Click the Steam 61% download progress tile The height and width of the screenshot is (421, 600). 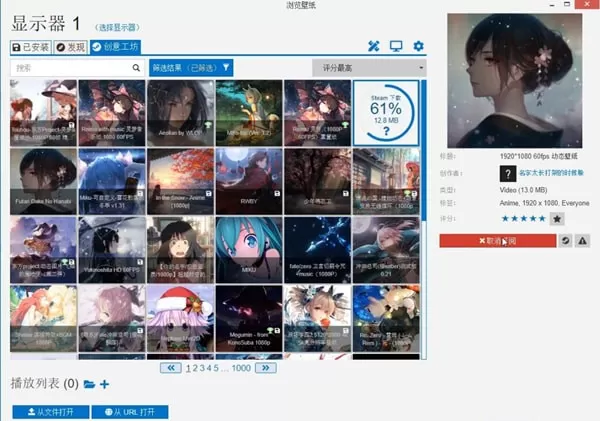tap(386, 113)
